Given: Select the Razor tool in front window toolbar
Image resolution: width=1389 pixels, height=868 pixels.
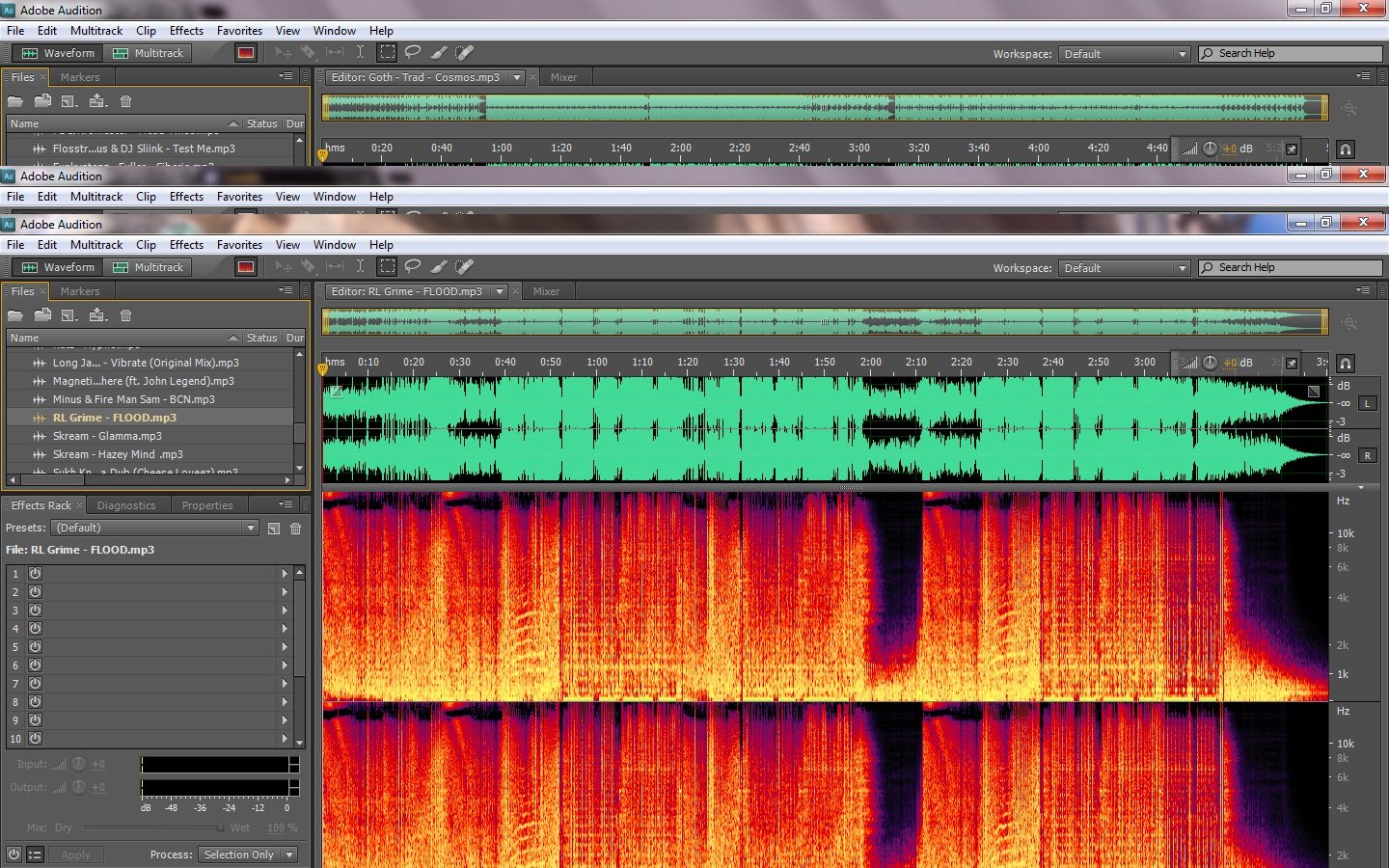Looking at the screenshot, I should point(309,267).
